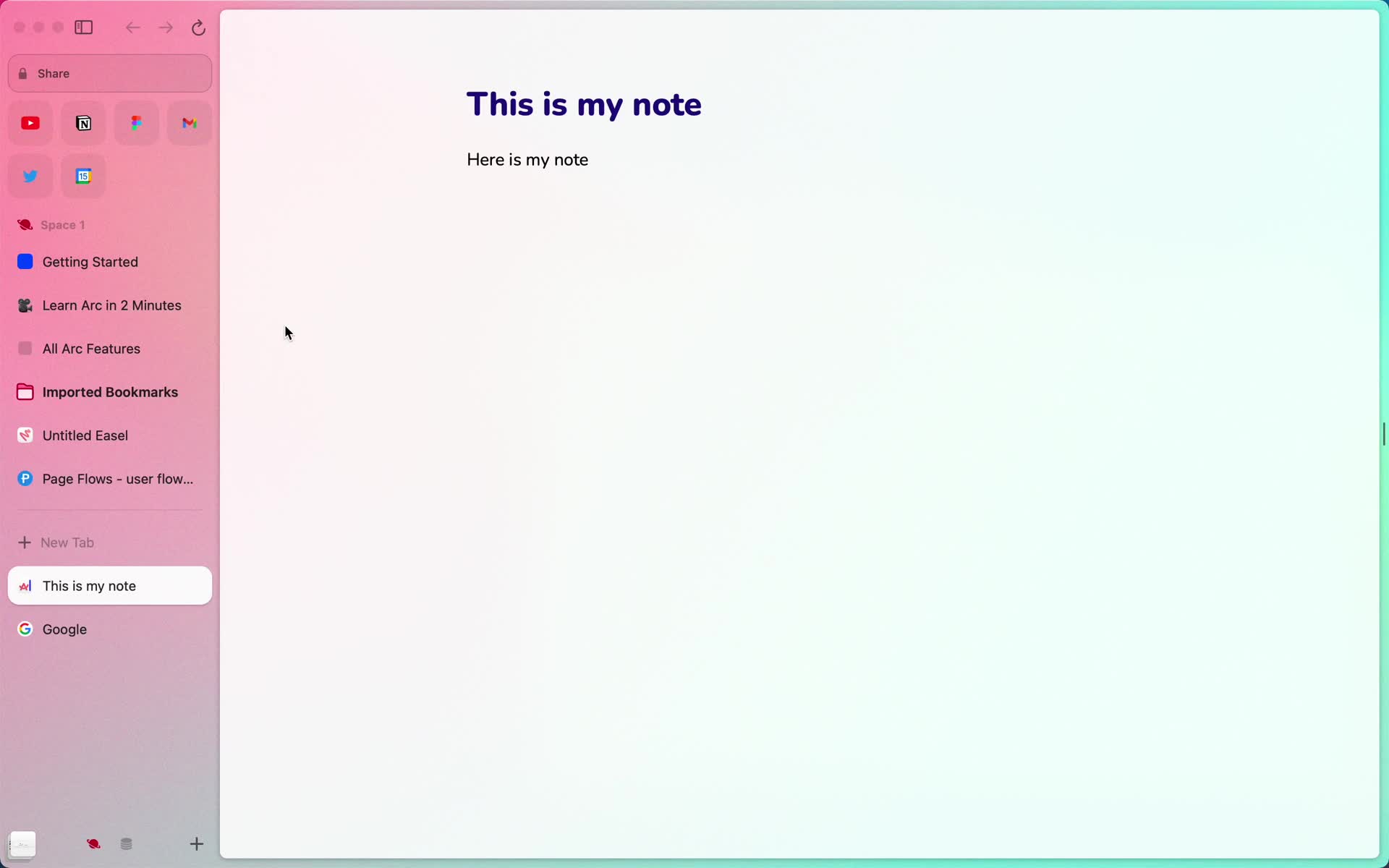Click the trash/delete icon in bottom toolbar
The height and width of the screenshot is (868, 1389).
pyautogui.click(x=127, y=844)
